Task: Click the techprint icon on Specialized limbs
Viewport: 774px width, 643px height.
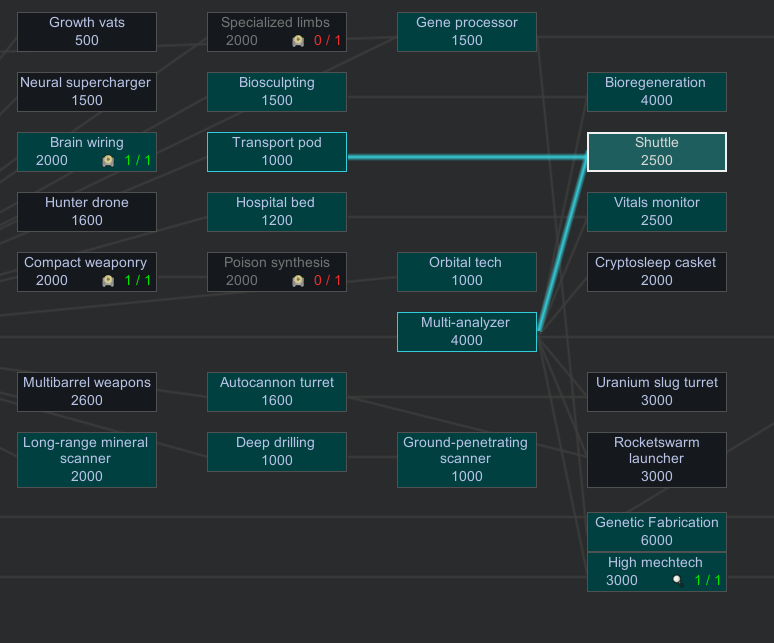Action: (298, 41)
